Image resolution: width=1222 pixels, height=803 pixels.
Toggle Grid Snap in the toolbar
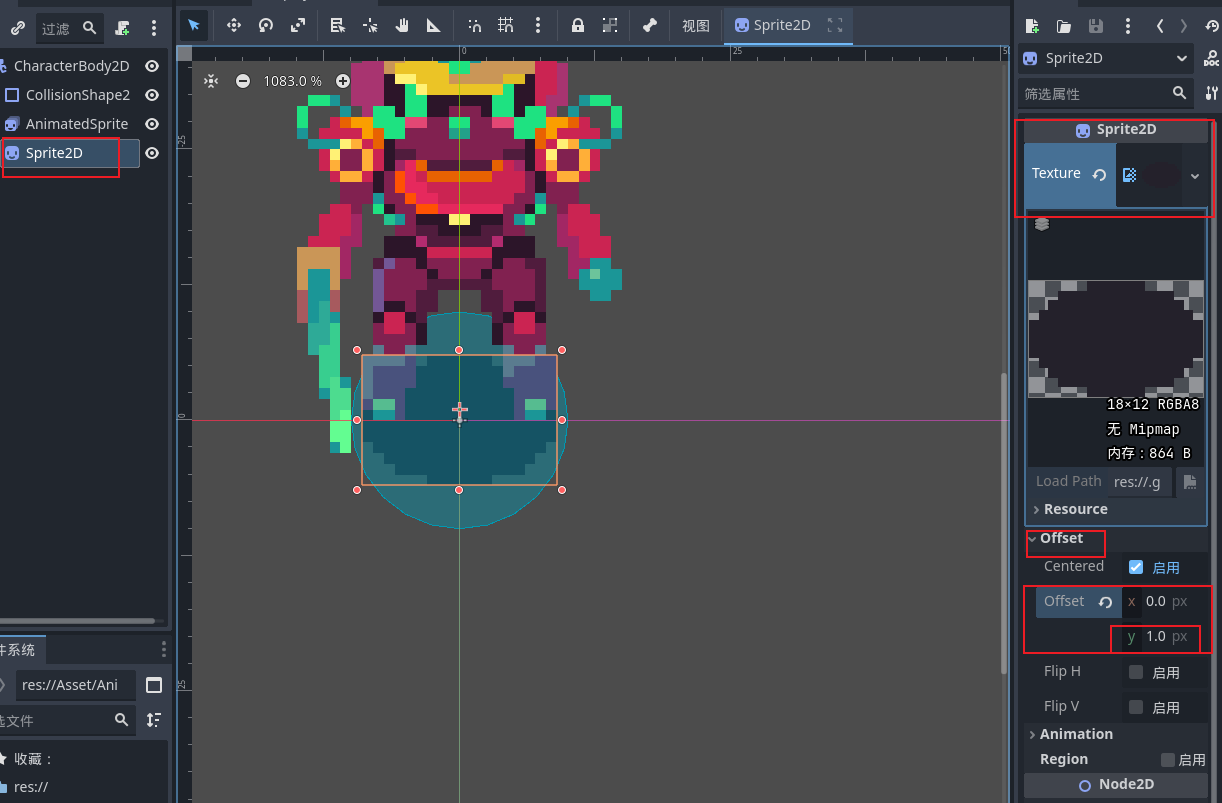click(507, 25)
